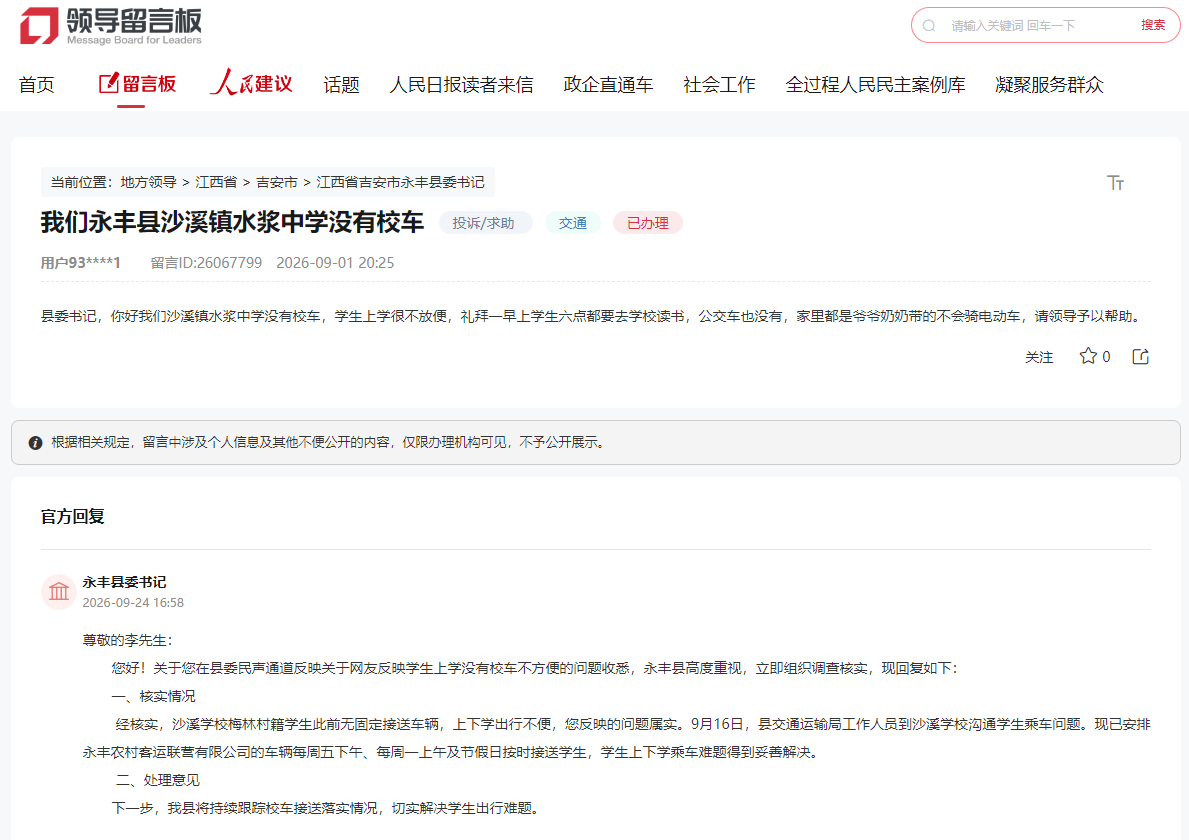This screenshot has height=840, width=1189.
Task: Click the 尊敬的李先生 greeting line
Action: tap(127, 641)
